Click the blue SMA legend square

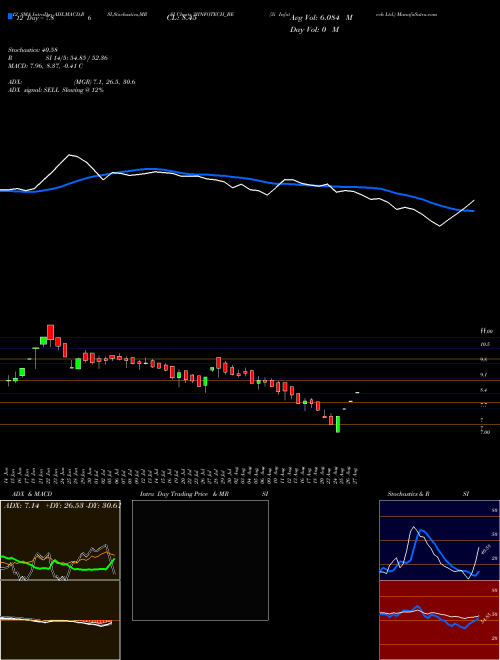(x=10, y=17)
